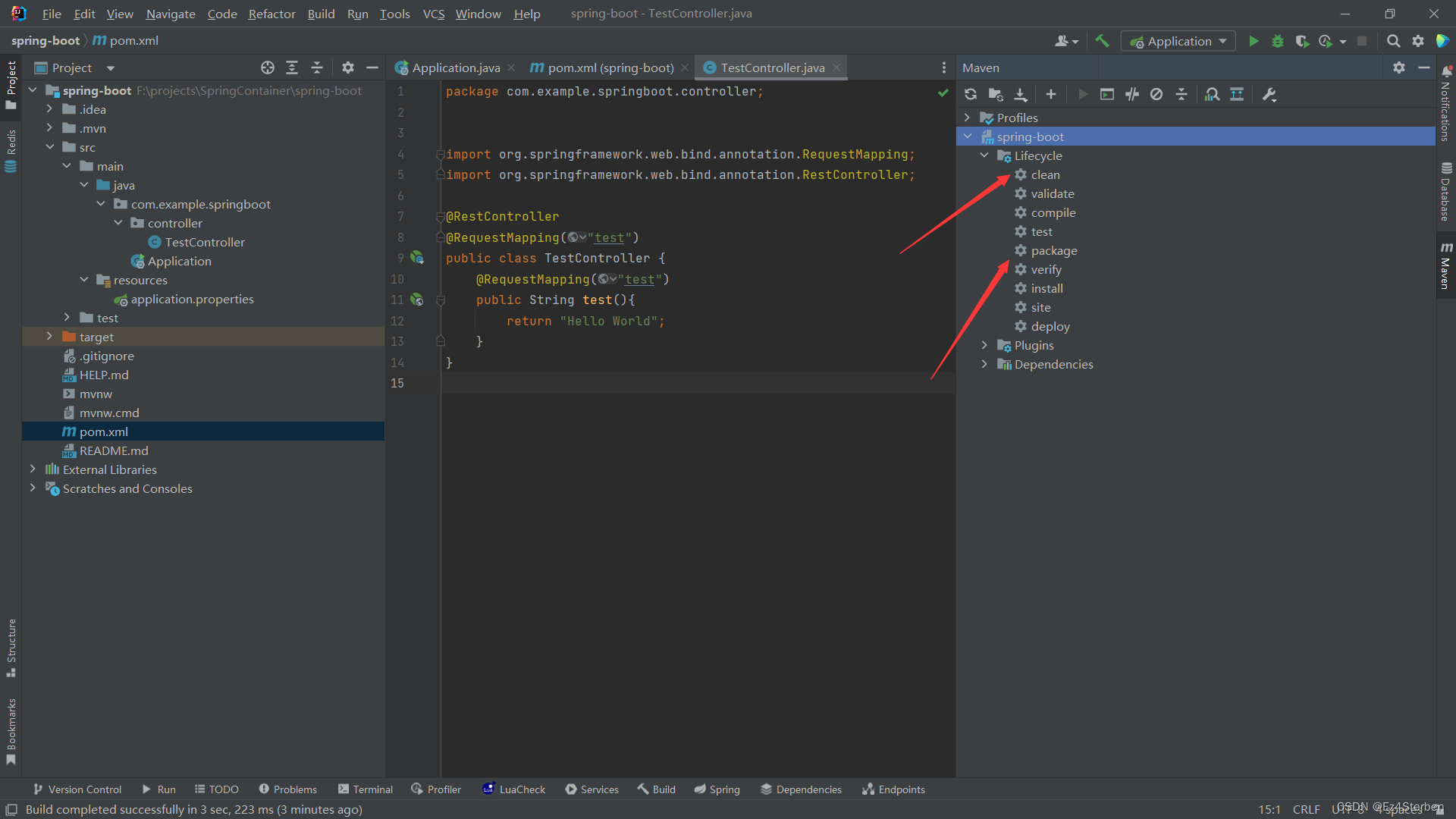Select application.properties file
This screenshot has width=1456, height=819.
pos(192,299)
